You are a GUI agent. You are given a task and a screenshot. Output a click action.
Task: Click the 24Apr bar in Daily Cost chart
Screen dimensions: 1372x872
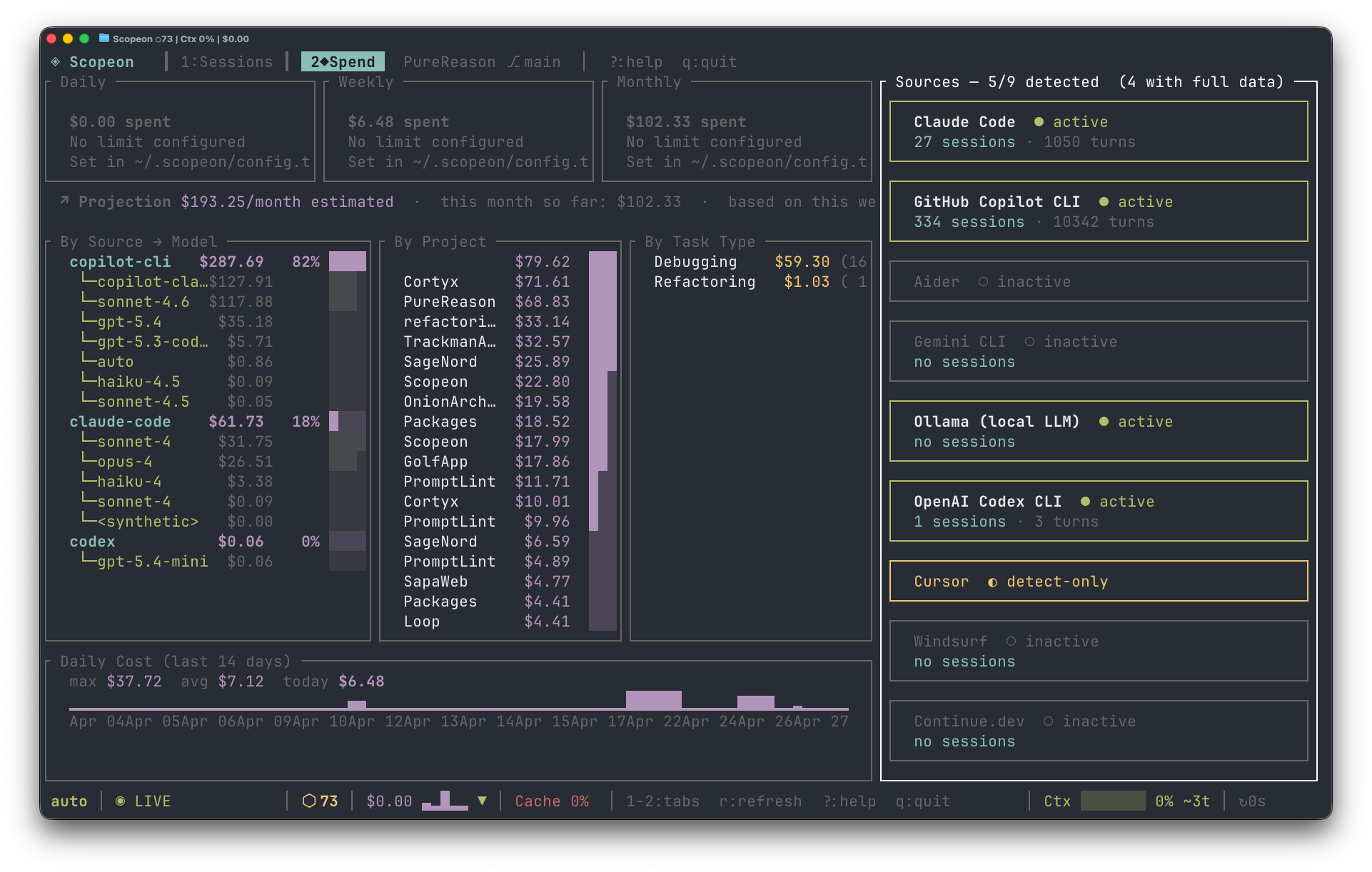click(756, 702)
